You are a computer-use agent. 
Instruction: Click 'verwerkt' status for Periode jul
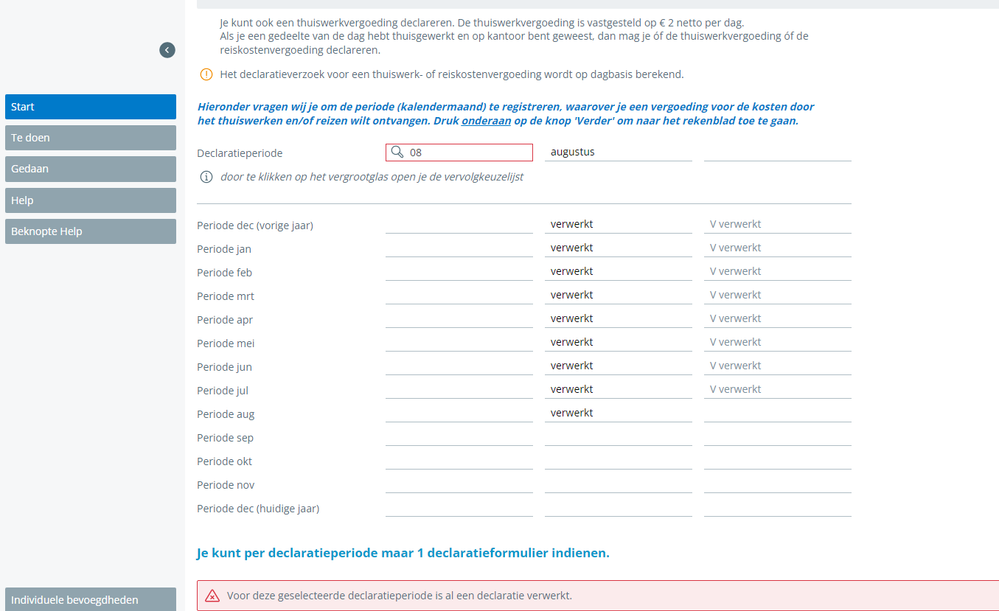(618, 389)
